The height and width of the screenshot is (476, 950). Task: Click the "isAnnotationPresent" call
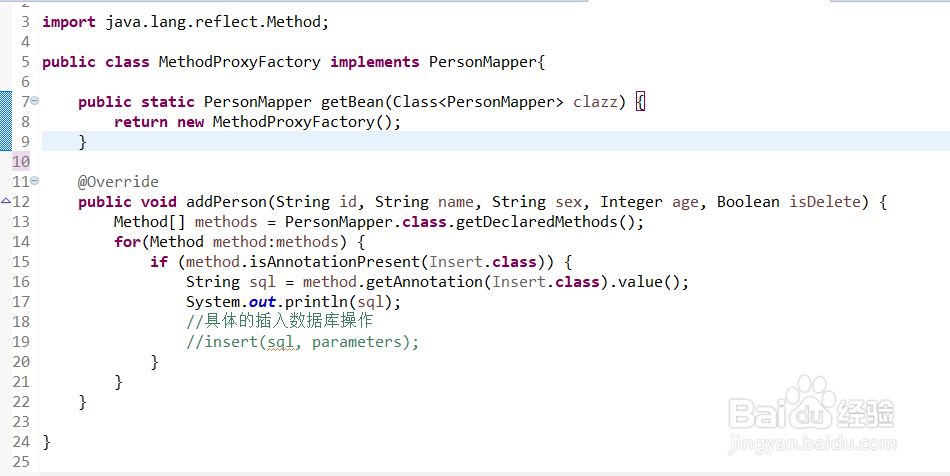[x=335, y=262]
